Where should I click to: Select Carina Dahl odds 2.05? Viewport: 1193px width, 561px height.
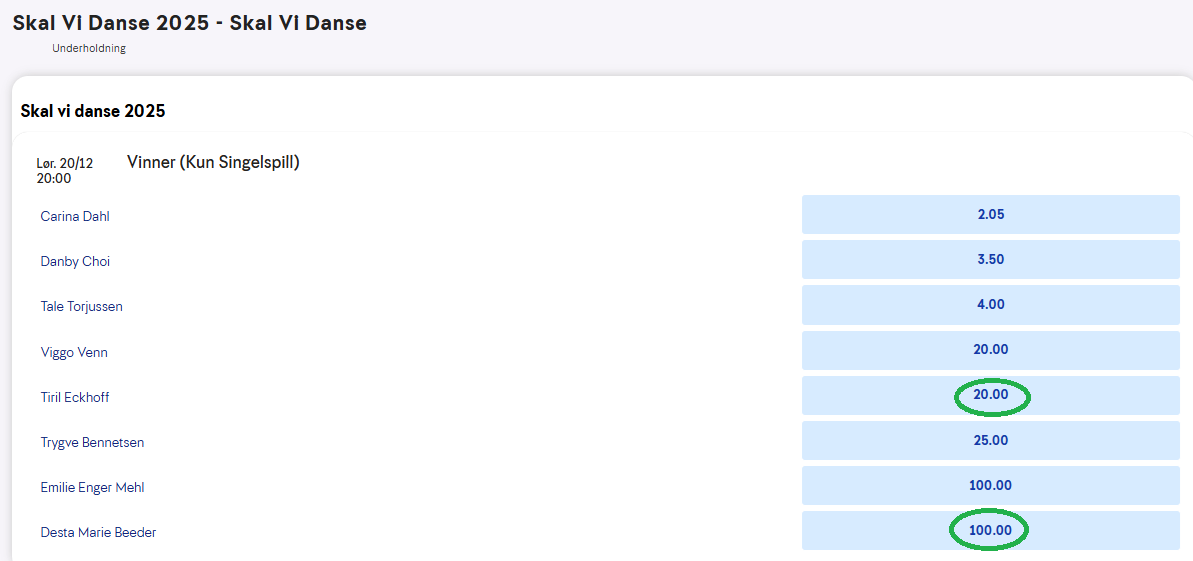(990, 215)
